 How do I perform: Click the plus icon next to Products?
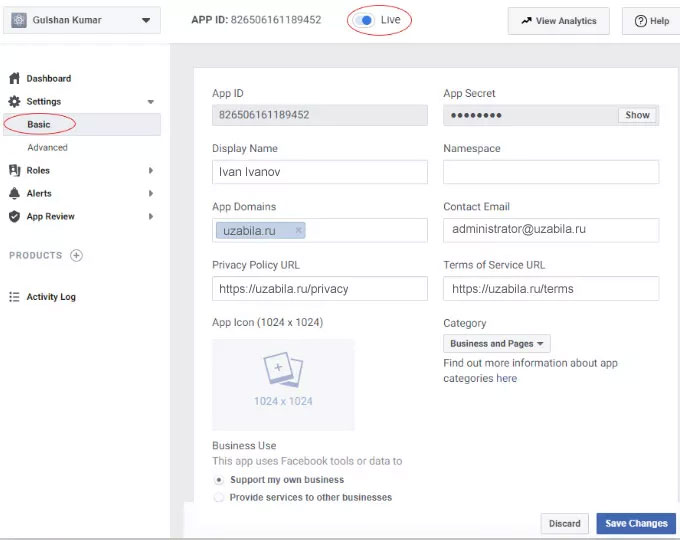pos(76,256)
